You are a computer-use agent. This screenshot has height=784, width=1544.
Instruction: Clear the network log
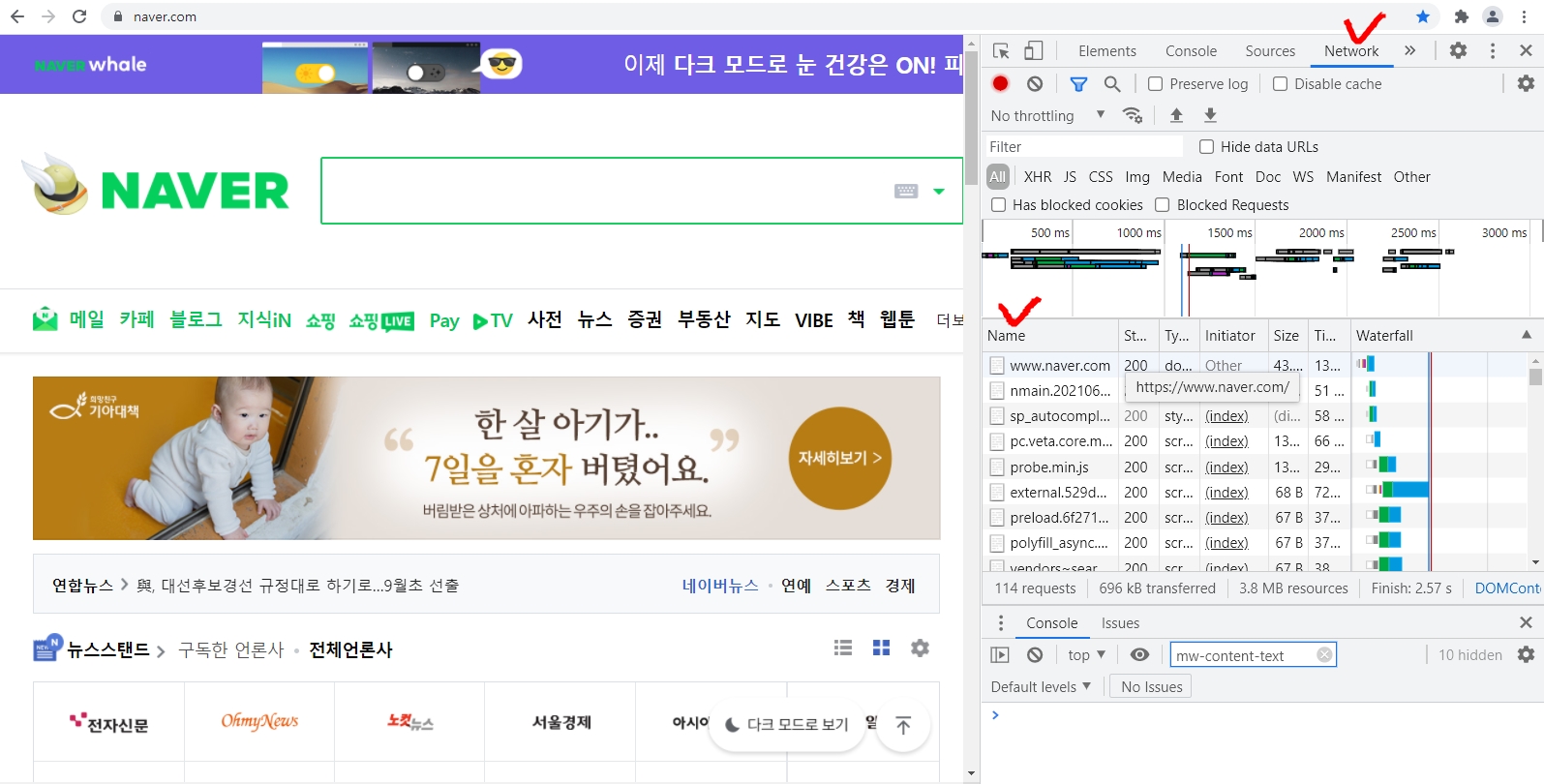[x=1035, y=84]
